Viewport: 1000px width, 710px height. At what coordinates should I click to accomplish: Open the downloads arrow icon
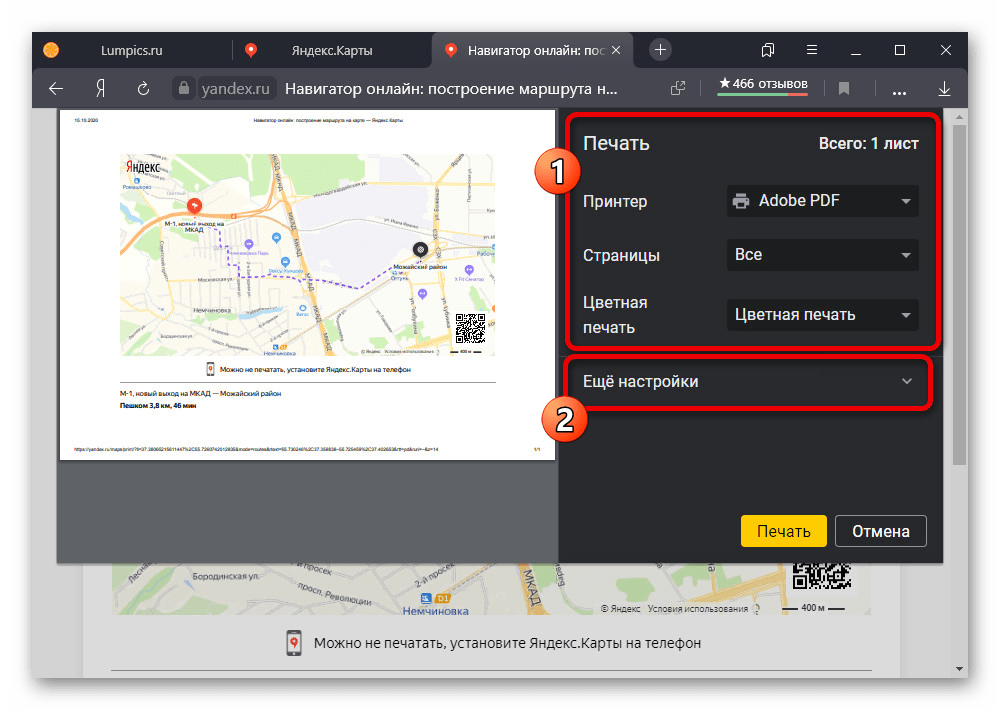(x=944, y=88)
